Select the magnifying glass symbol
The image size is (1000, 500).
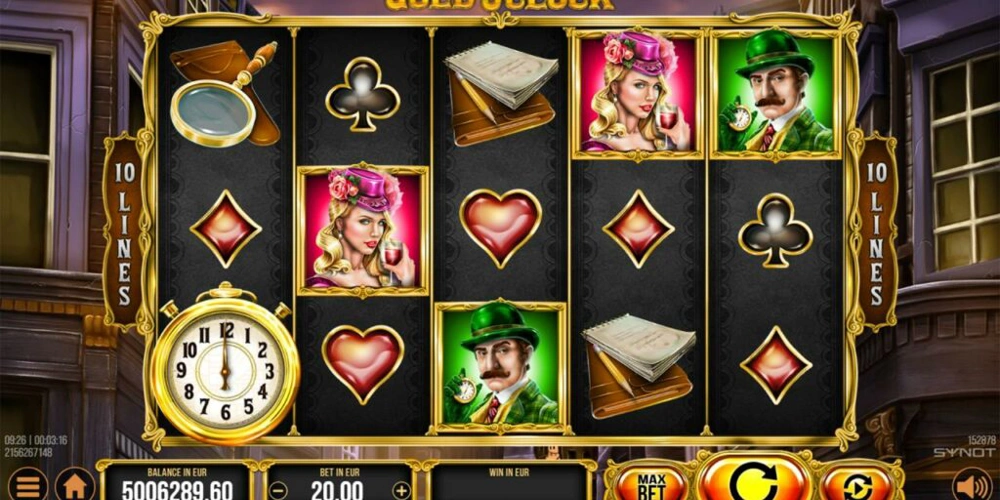tap(224, 92)
